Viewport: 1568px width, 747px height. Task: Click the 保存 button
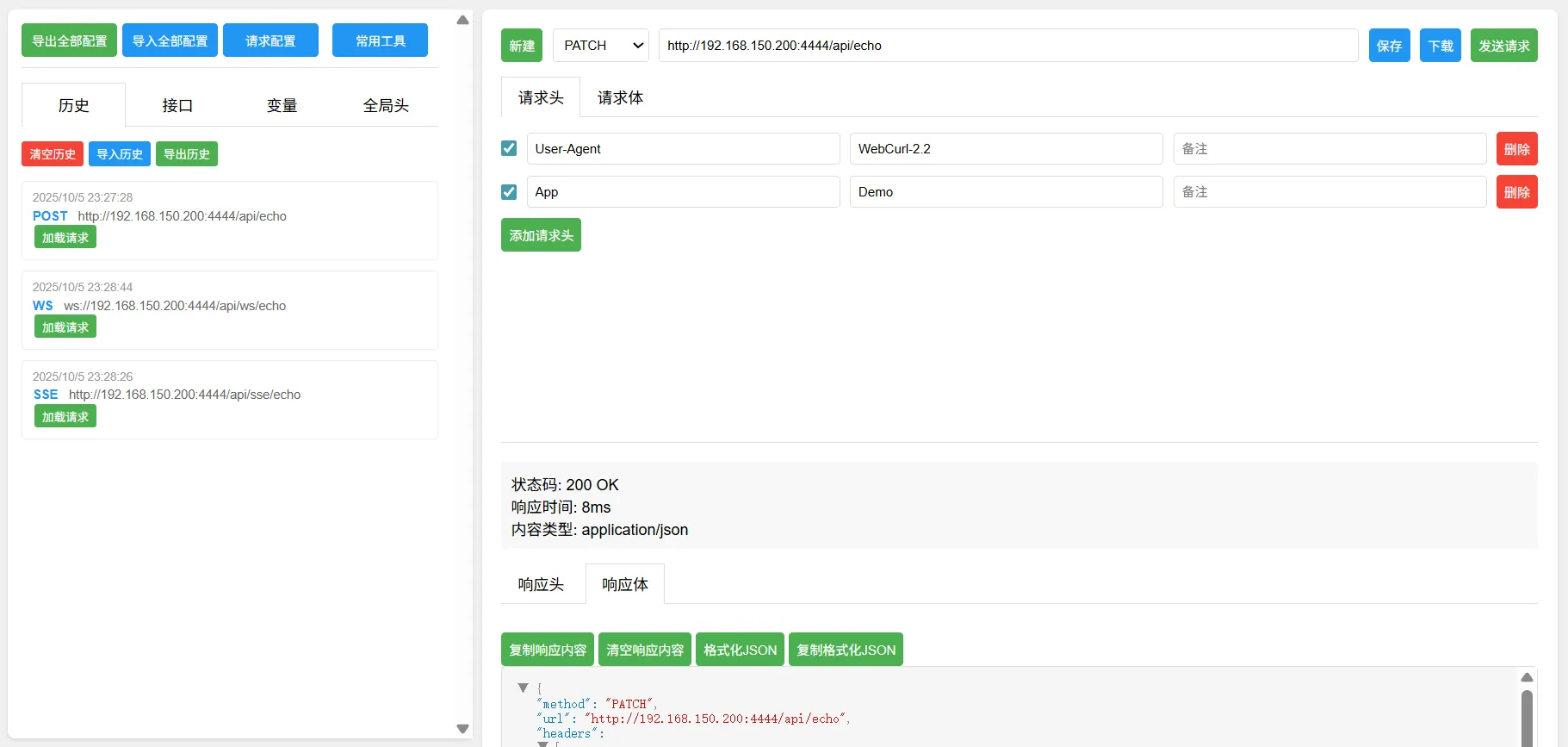[1389, 46]
